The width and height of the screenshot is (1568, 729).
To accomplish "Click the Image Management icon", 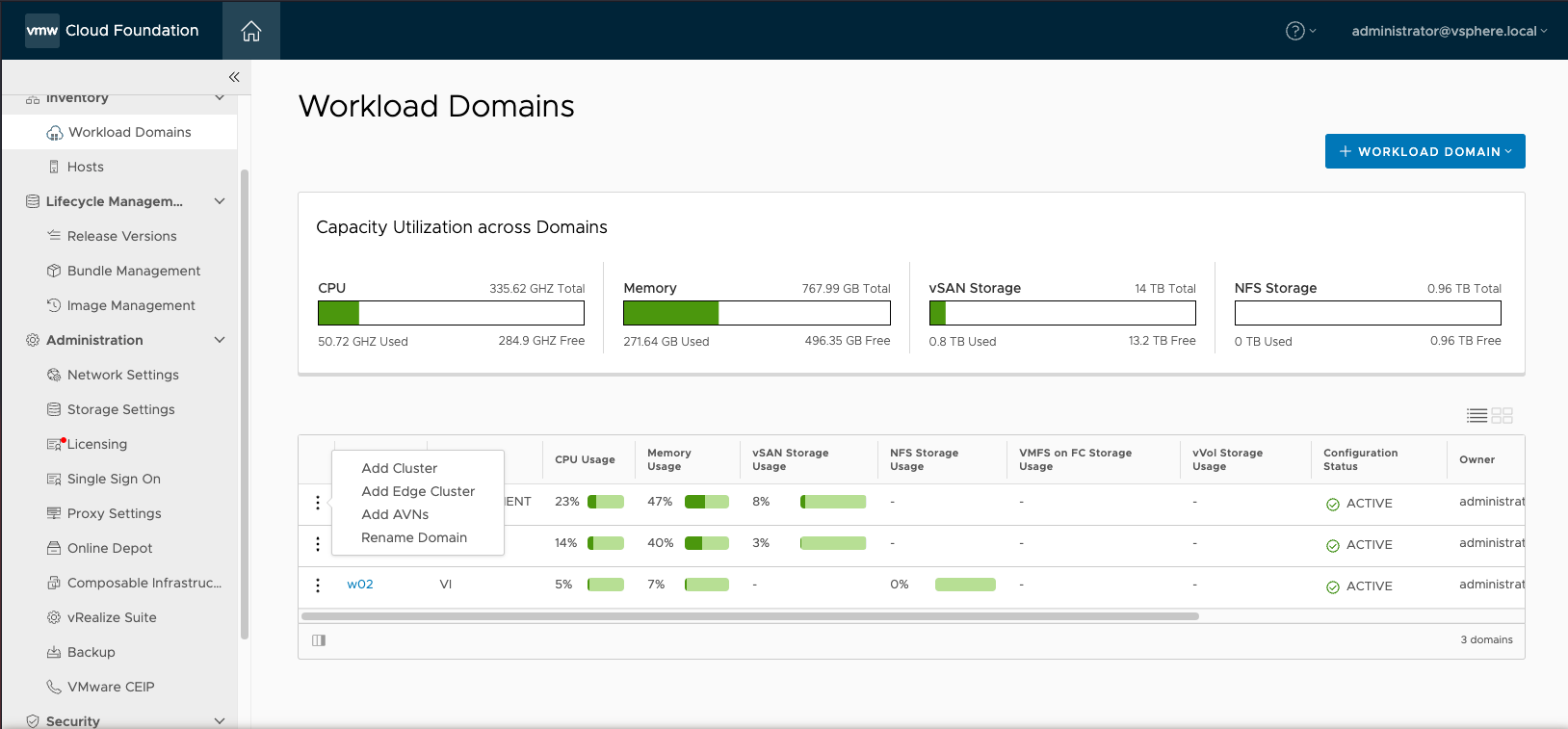I will click(55, 305).
